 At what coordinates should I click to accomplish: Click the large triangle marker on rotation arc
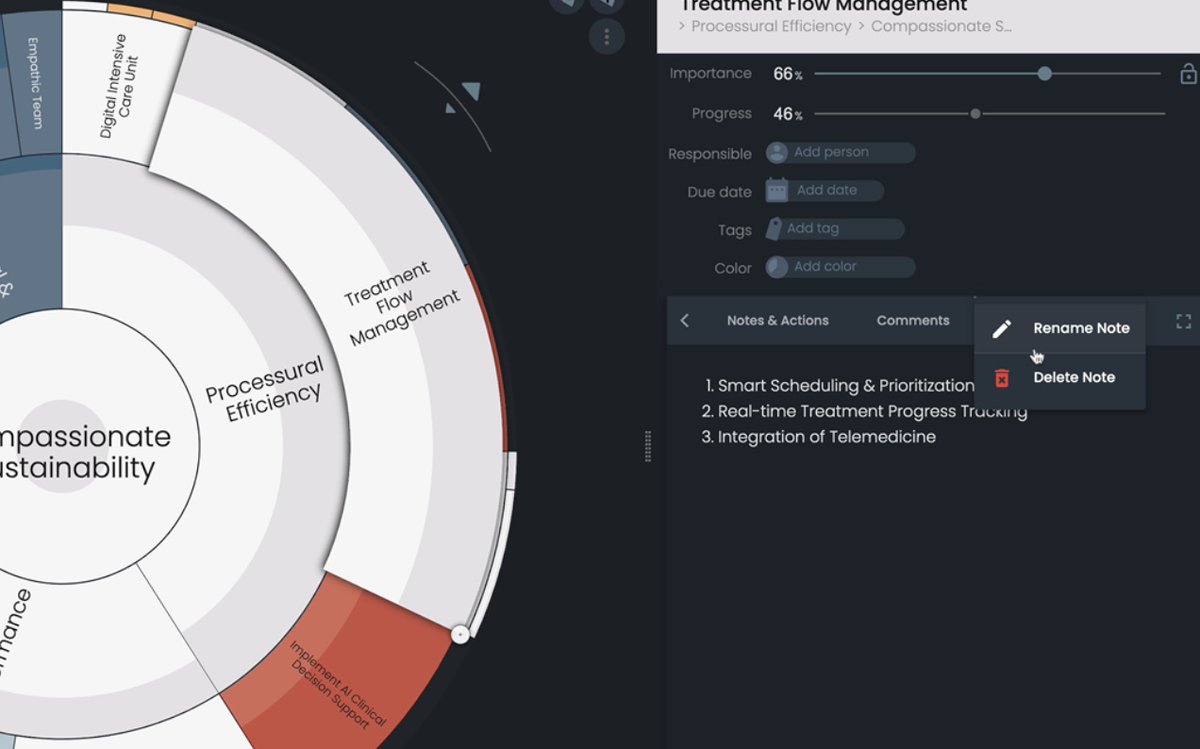(x=471, y=91)
